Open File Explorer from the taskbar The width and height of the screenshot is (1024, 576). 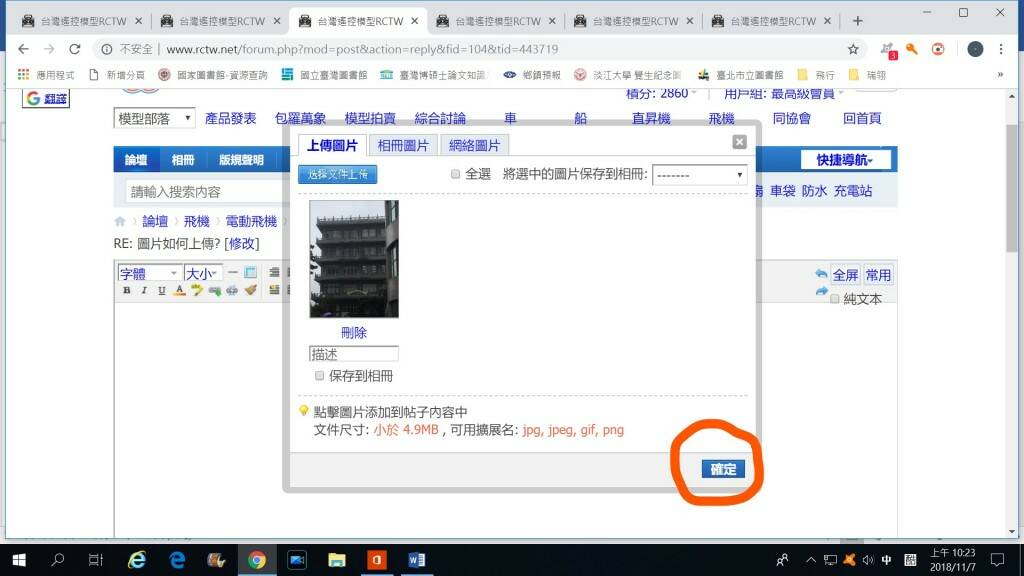(337, 560)
